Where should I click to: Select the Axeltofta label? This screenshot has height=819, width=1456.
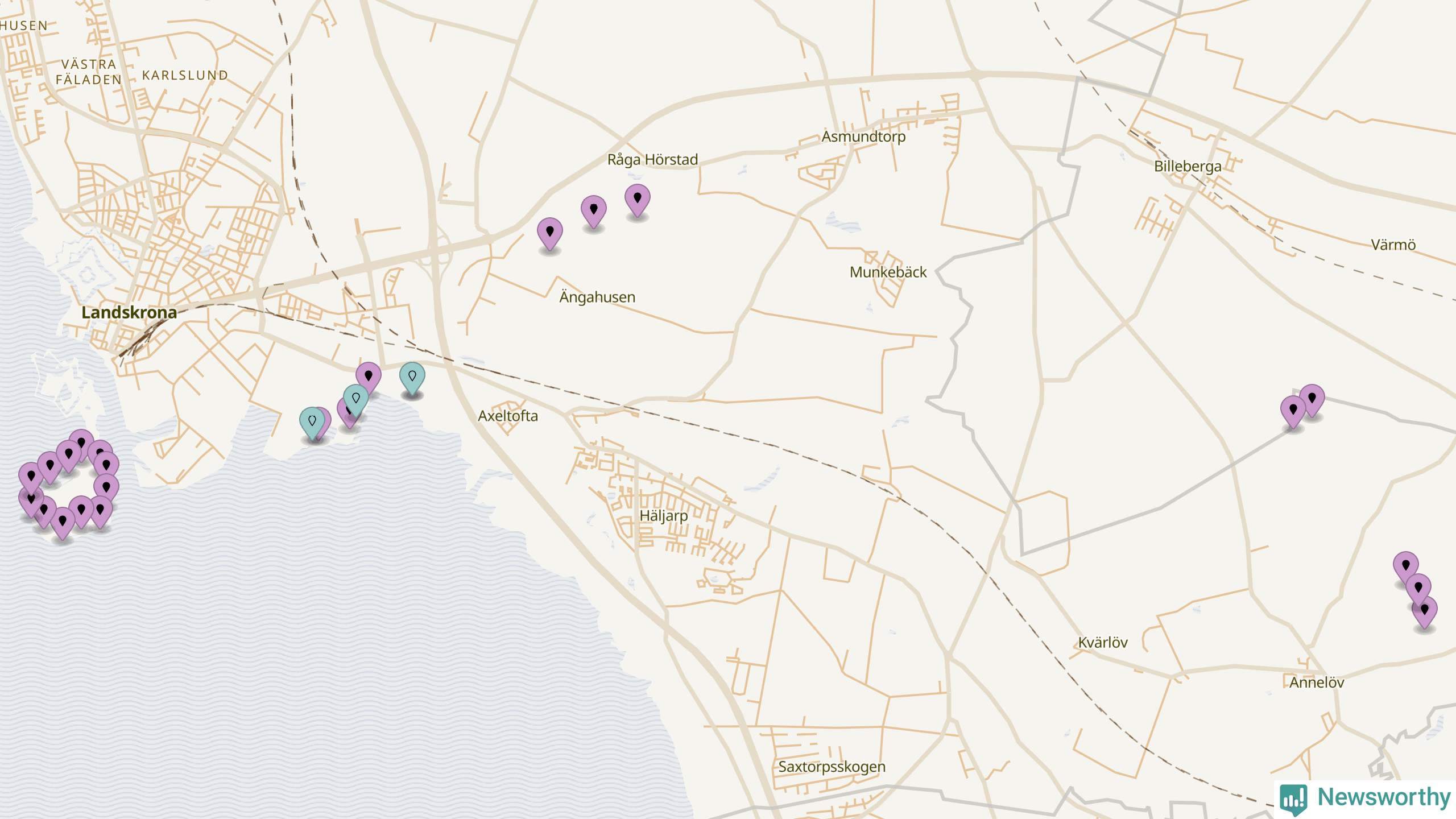[508, 416]
